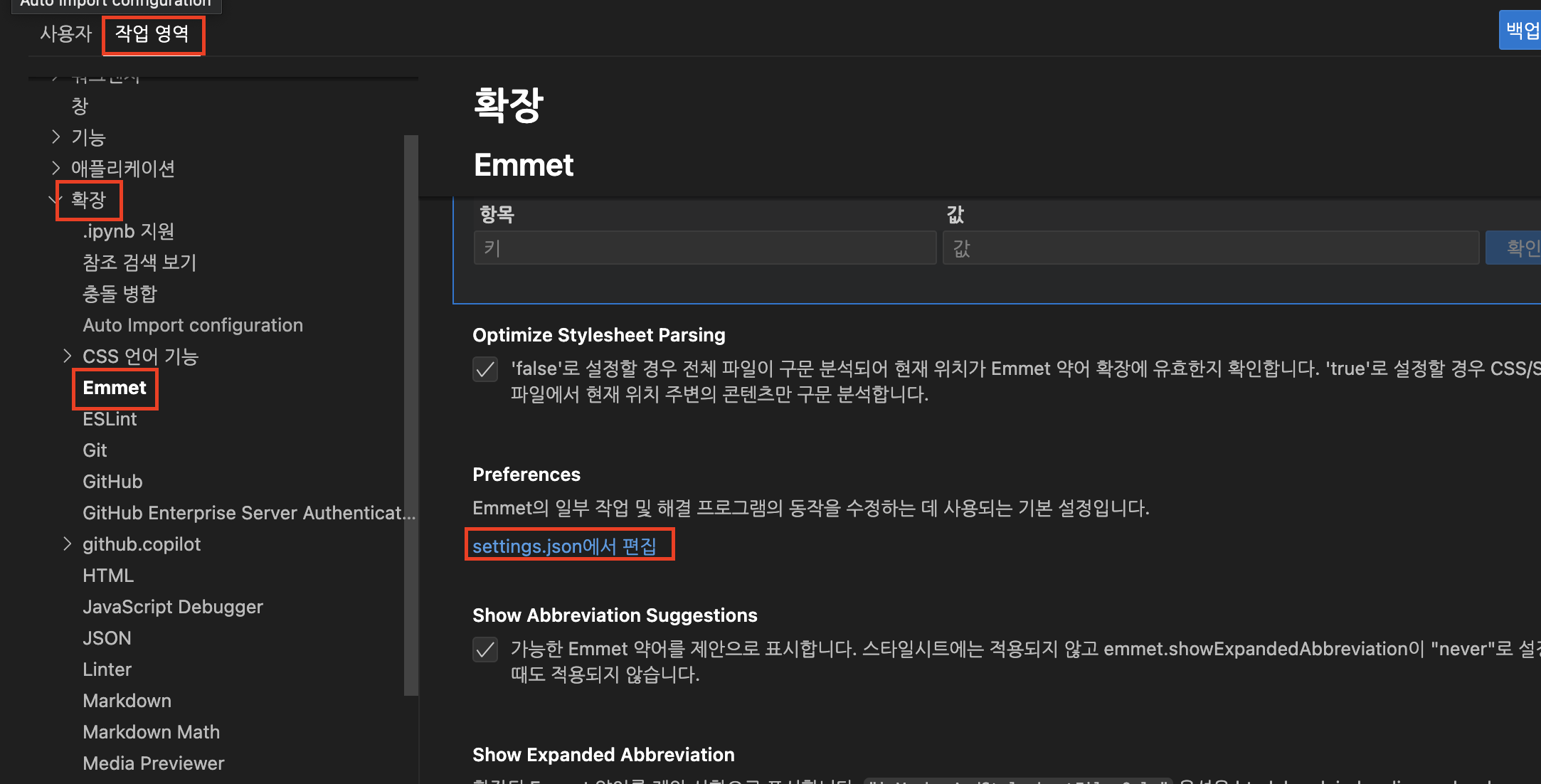The width and height of the screenshot is (1541, 784).
Task: Select JavaScript Debugger in tree
Action: point(173,607)
